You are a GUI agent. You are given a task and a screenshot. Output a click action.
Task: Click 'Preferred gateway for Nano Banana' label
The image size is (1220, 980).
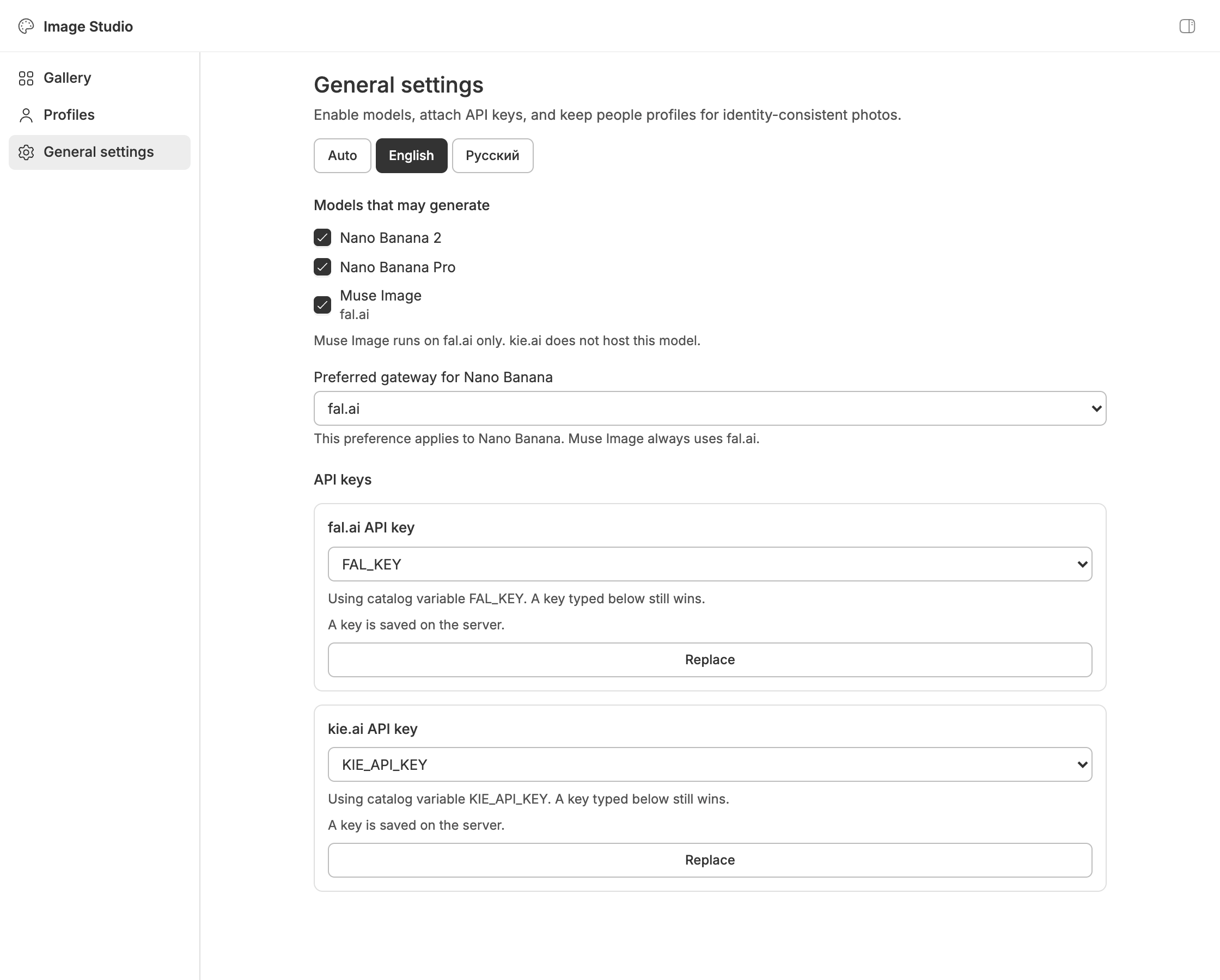pyautogui.click(x=434, y=377)
